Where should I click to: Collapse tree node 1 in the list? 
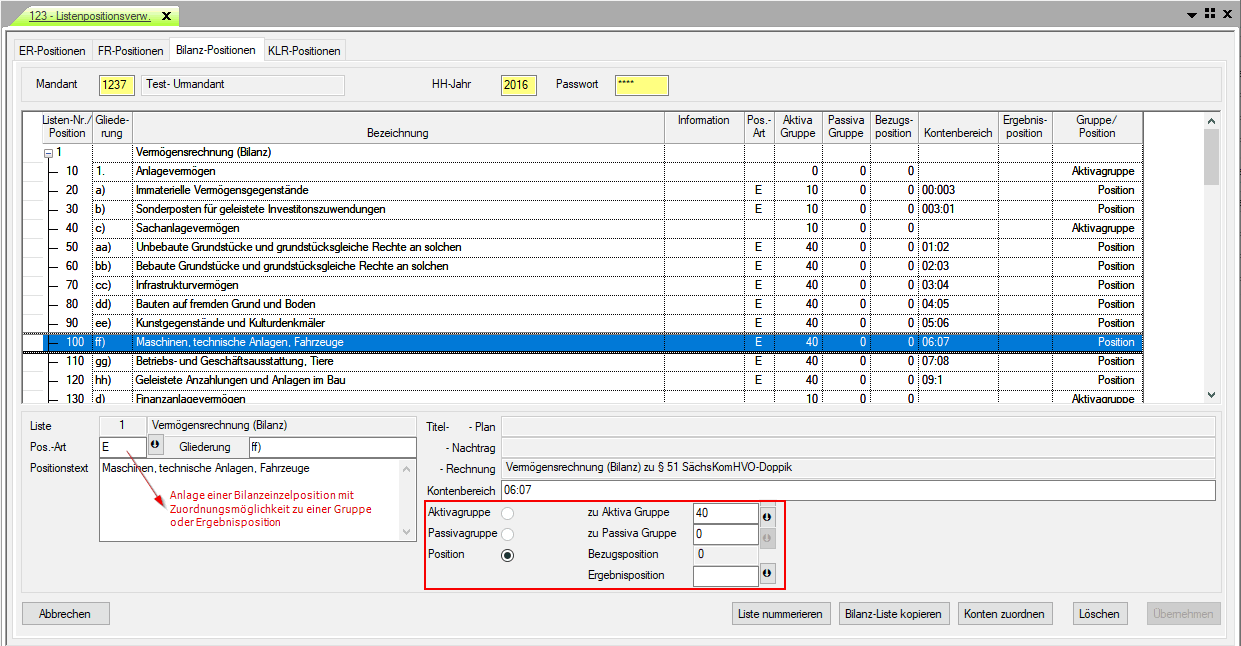(48, 153)
